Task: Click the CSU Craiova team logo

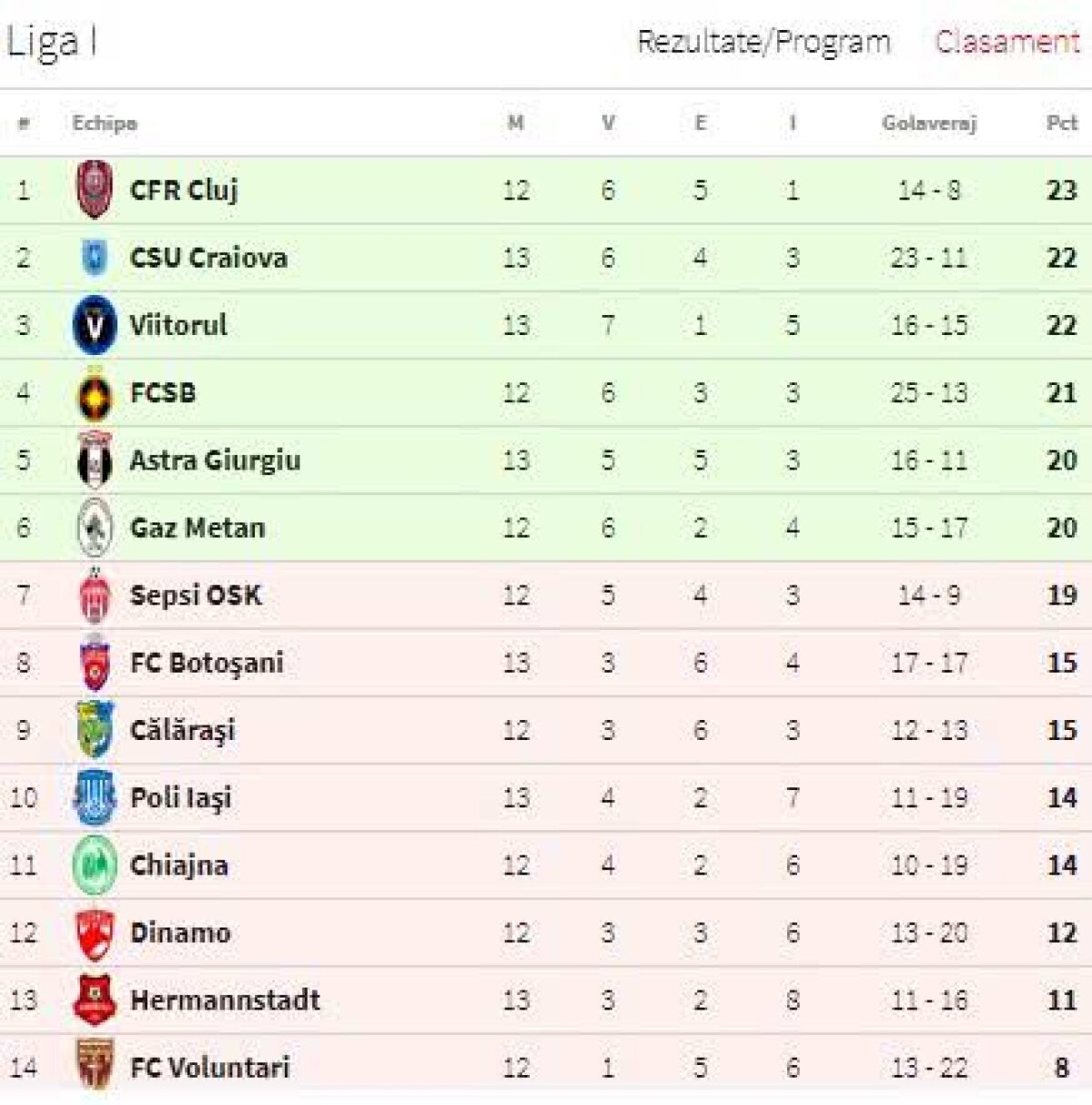Action: [95, 258]
